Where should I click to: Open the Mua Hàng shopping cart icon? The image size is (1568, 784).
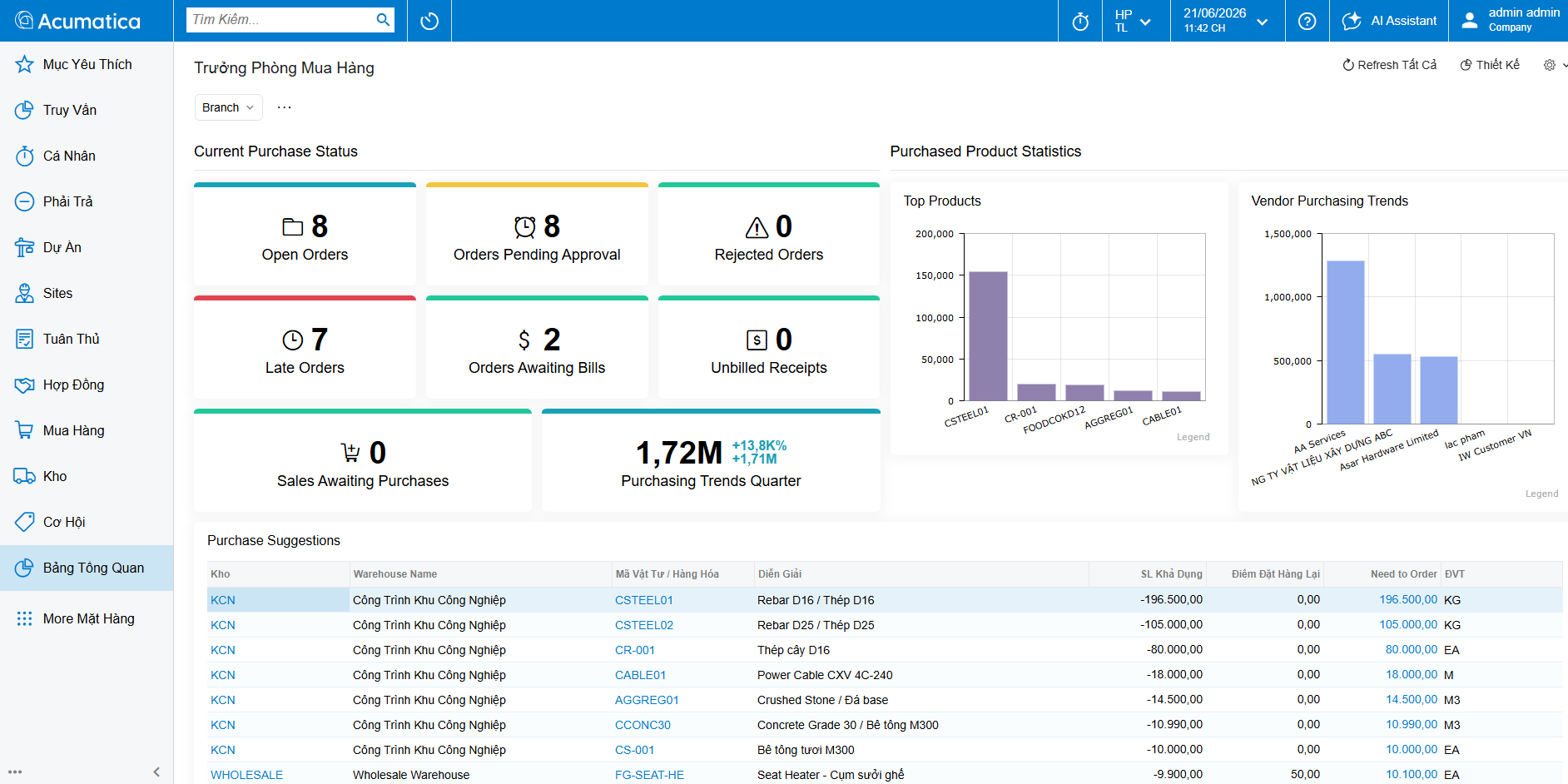pos(24,430)
